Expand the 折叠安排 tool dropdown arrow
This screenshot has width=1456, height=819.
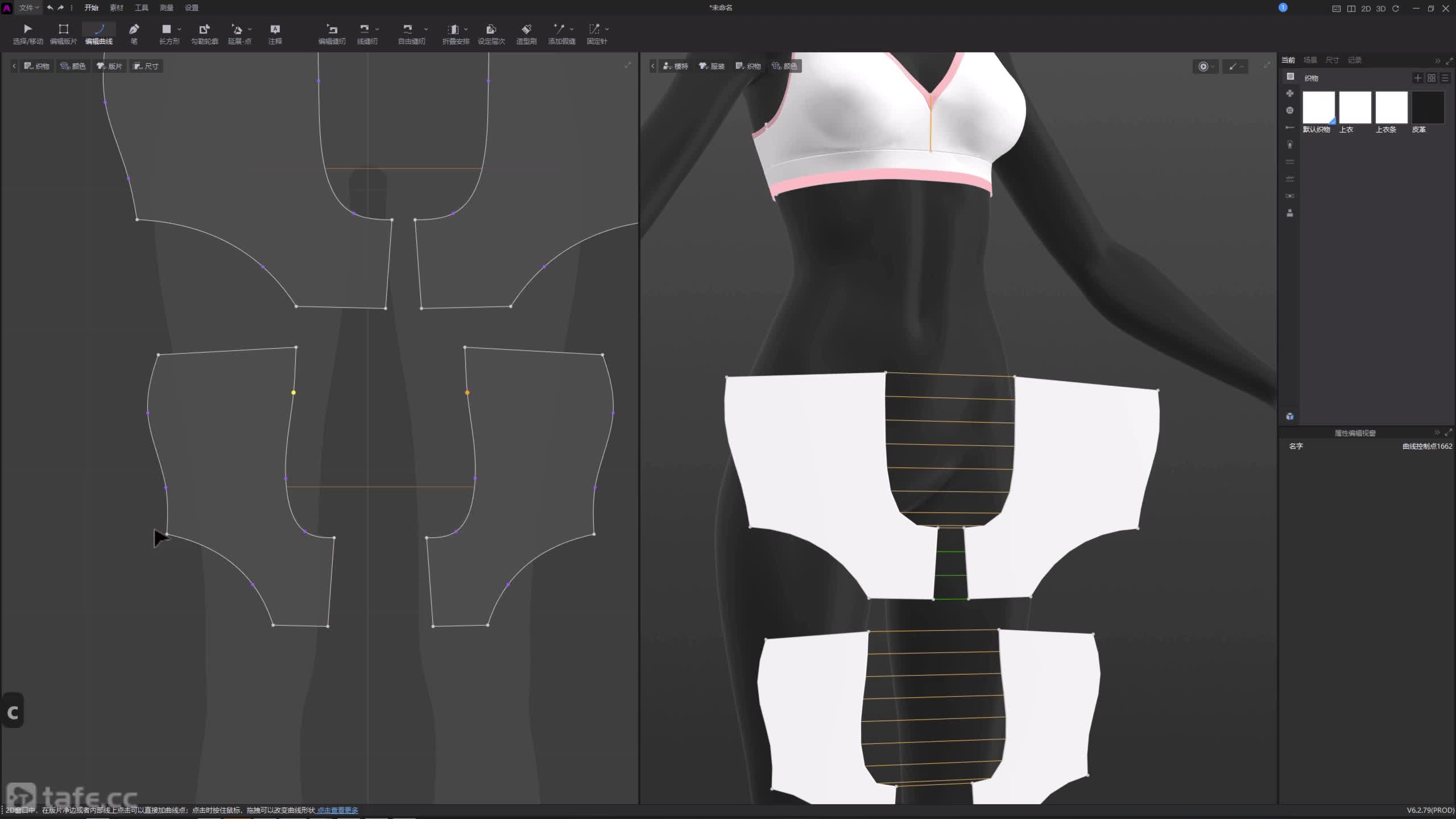(466, 29)
